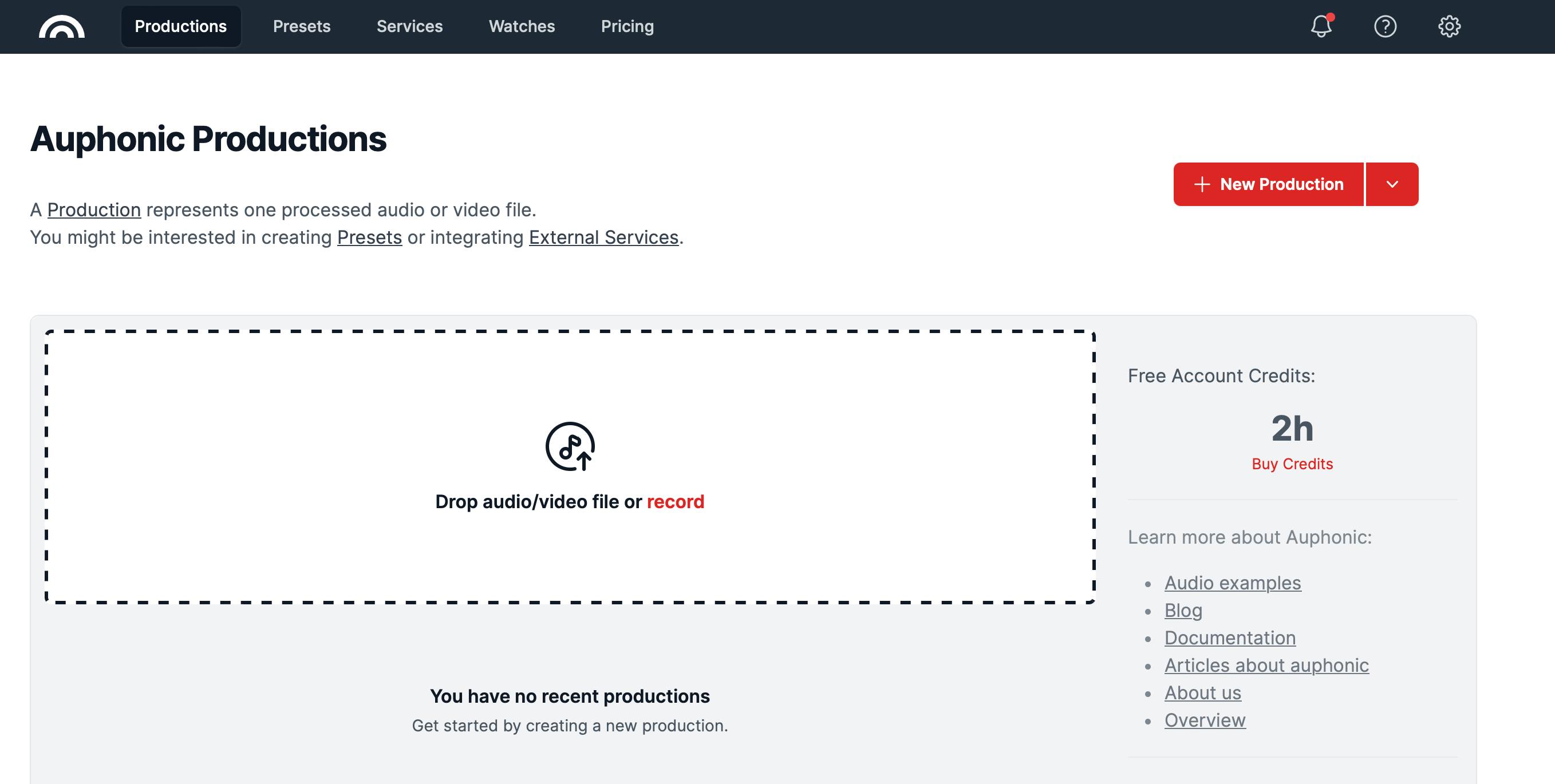Viewport: 1555px width, 784px height.
Task: Open the Services menu item
Action: [x=409, y=26]
